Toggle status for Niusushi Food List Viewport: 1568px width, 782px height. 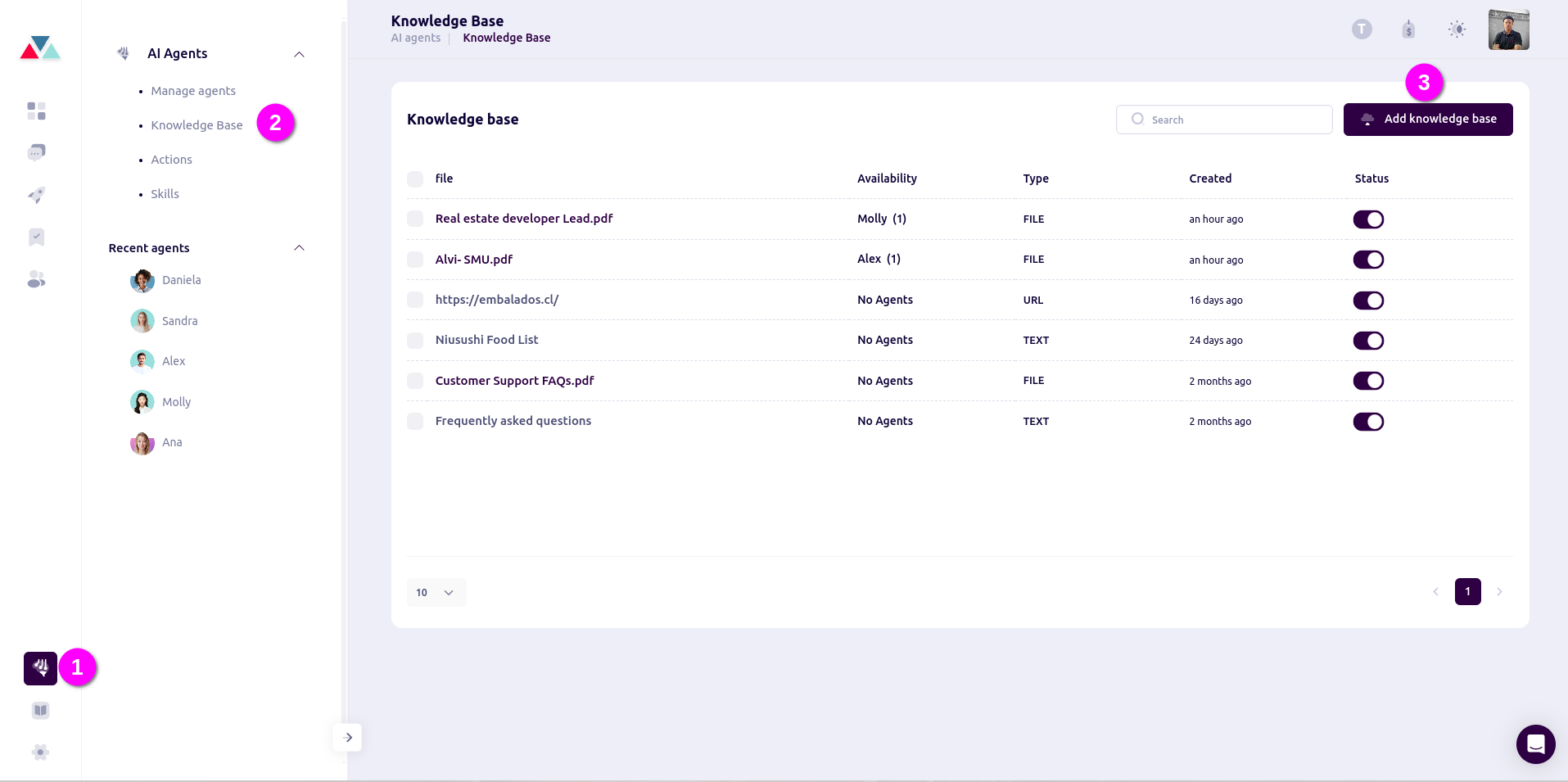[1368, 340]
